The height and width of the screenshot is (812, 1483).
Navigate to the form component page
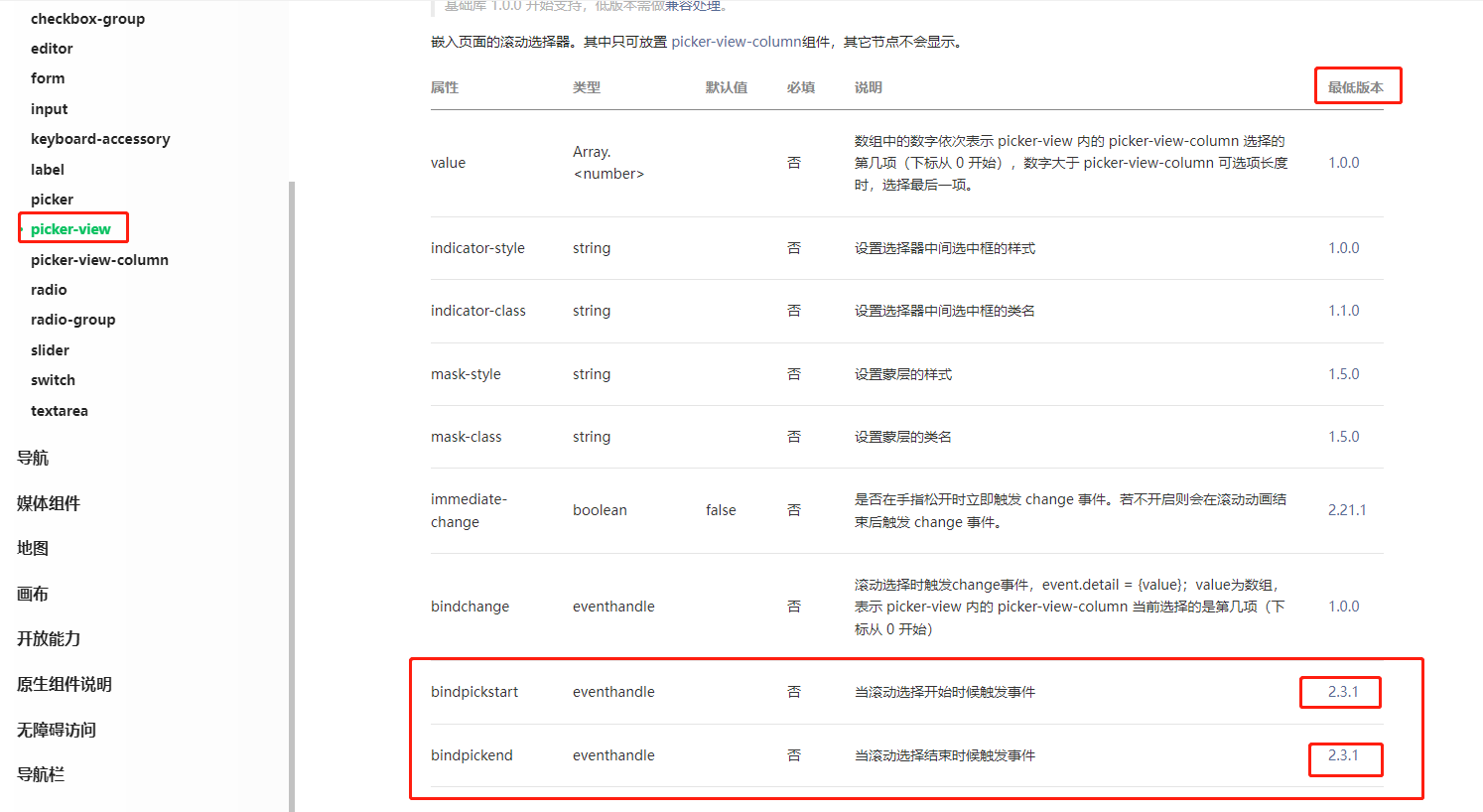47,77
